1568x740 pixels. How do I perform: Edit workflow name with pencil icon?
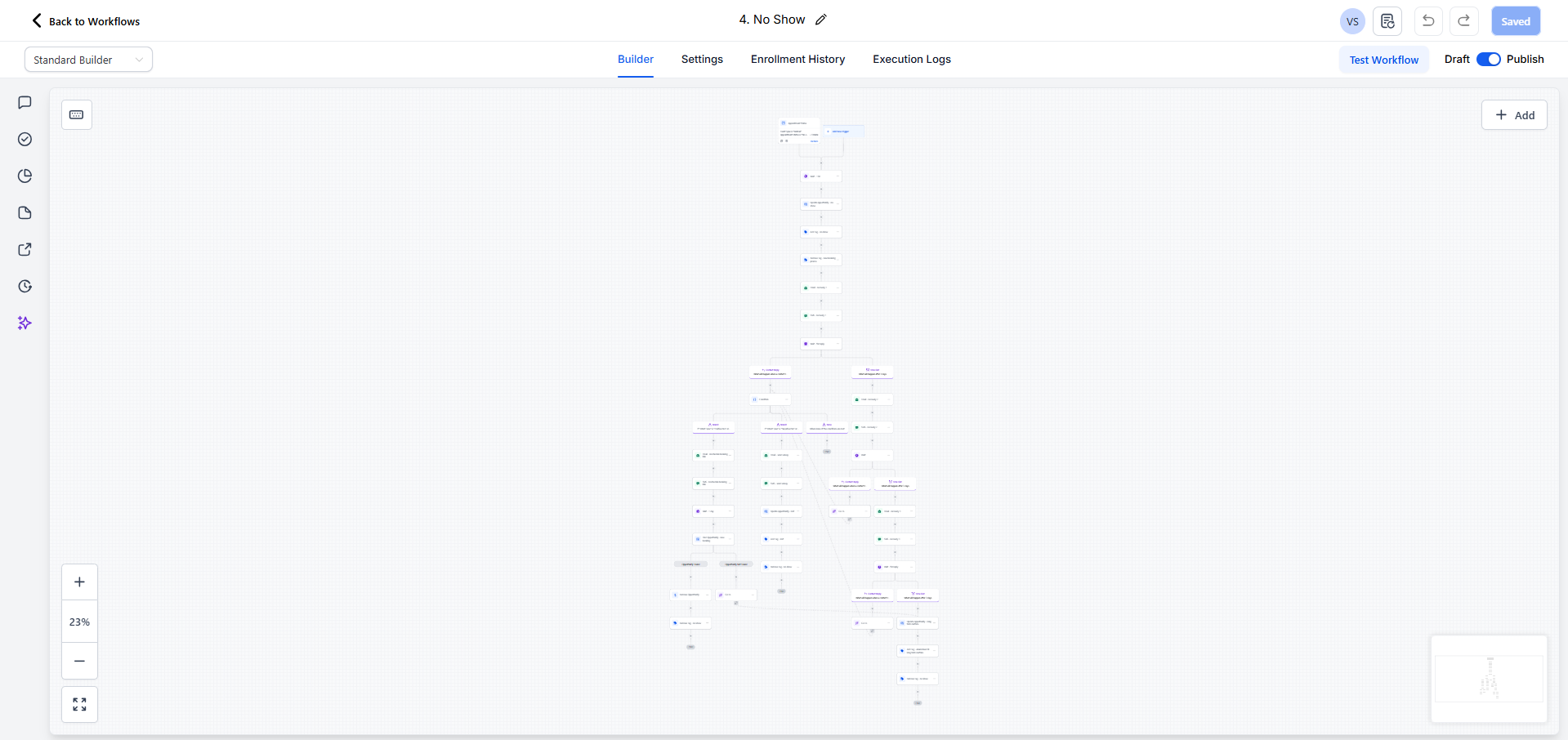pyautogui.click(x=821, y=20)
